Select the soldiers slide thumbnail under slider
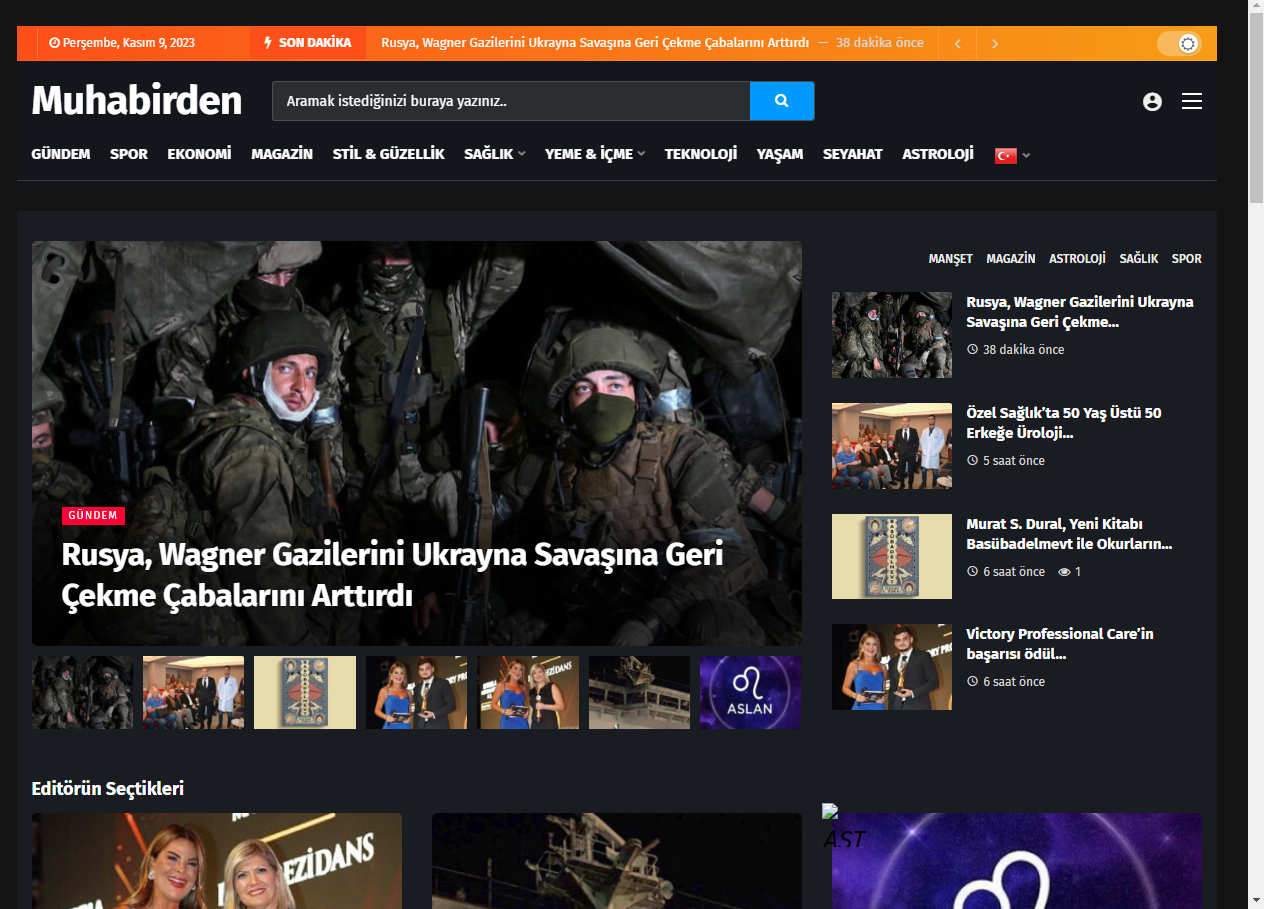 pos(82,692)
